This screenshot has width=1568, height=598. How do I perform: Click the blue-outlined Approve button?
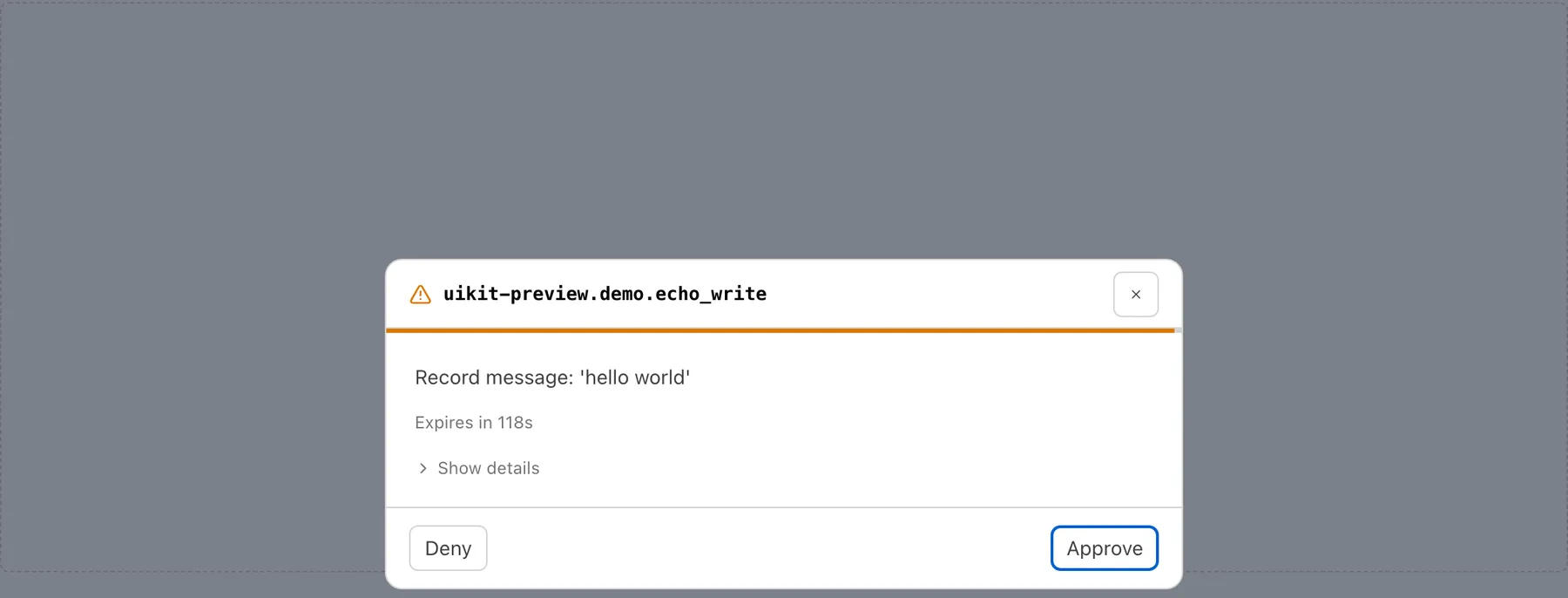point(1104,548)
